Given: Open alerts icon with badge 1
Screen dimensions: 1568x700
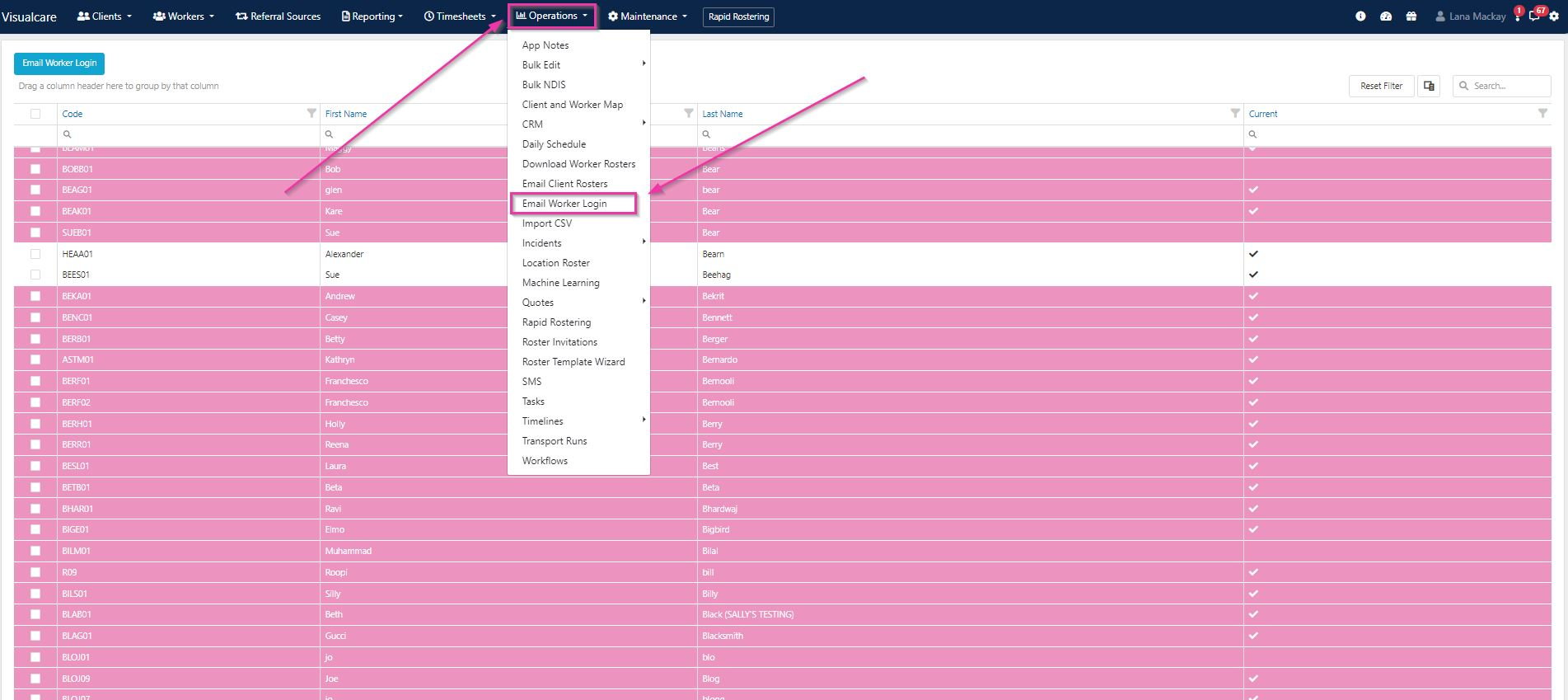Looking at the screenshot, I should (x=1518, y=14).
